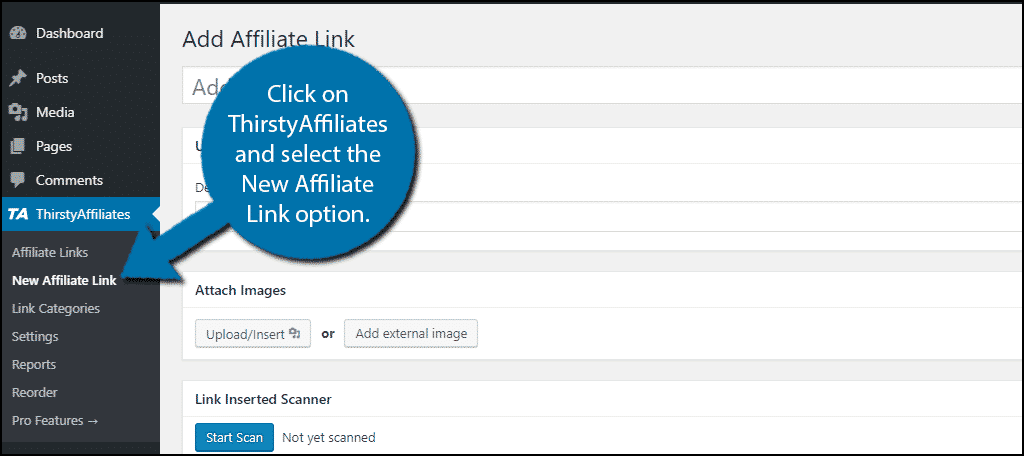Open the Pages menu label
The height and width of the screenshot is (456, 1024).
pos(54,146)
